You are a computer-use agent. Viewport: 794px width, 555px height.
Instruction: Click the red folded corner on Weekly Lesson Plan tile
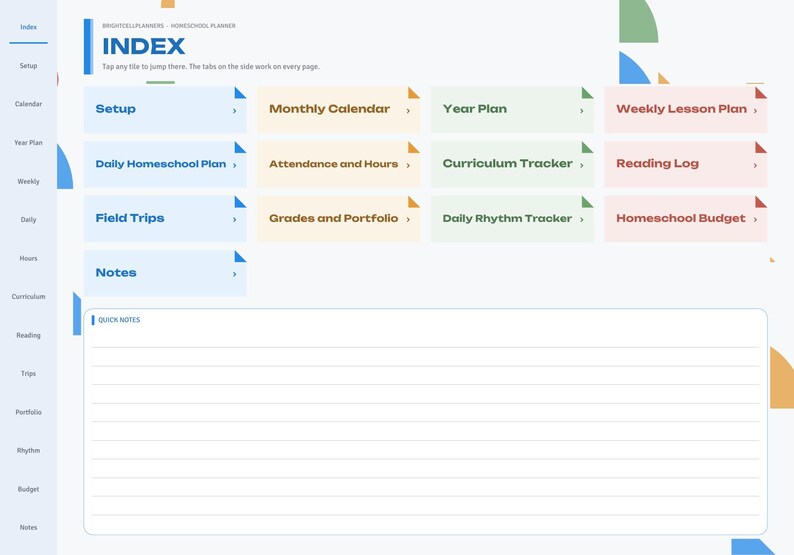tap(761, 93)
